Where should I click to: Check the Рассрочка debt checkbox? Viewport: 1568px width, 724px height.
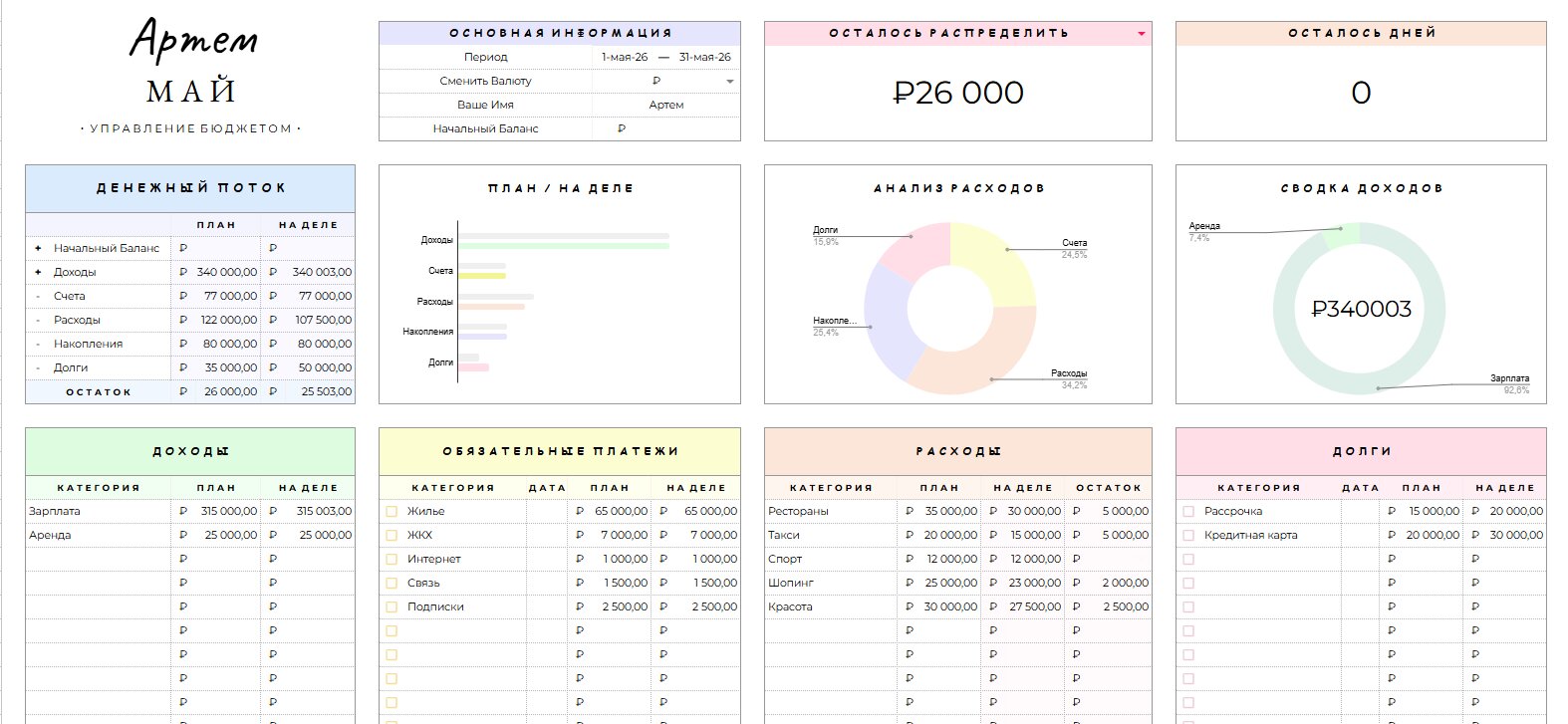(1188, 511)
